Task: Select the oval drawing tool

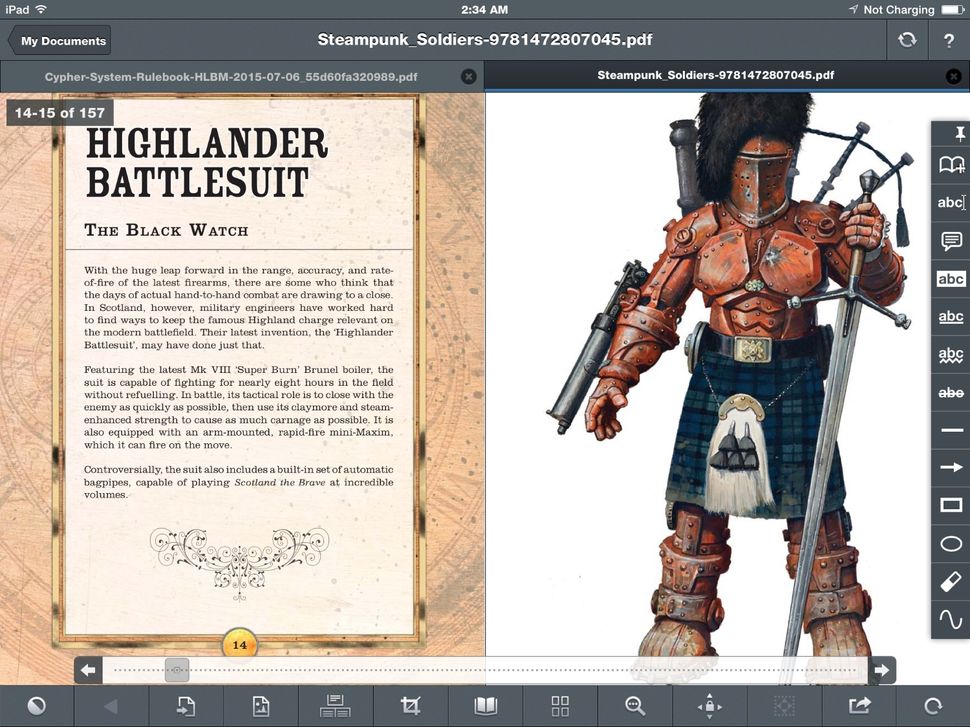Action: [948, 543]
